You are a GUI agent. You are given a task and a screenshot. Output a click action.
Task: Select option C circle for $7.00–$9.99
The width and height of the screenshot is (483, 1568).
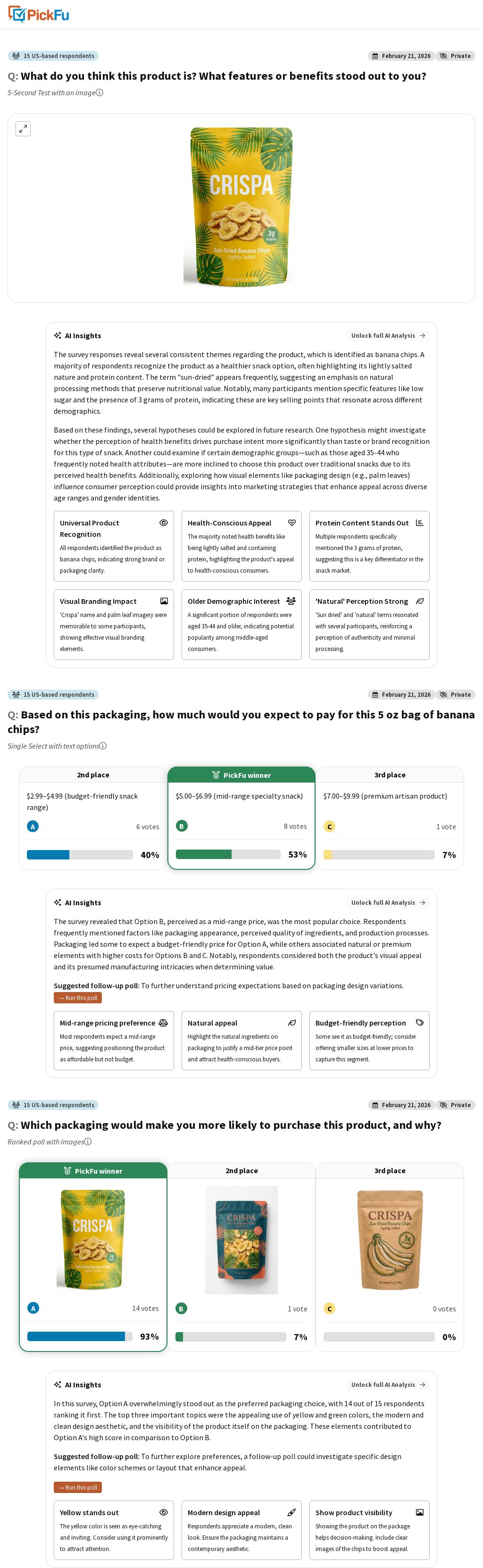pos(329,826)
